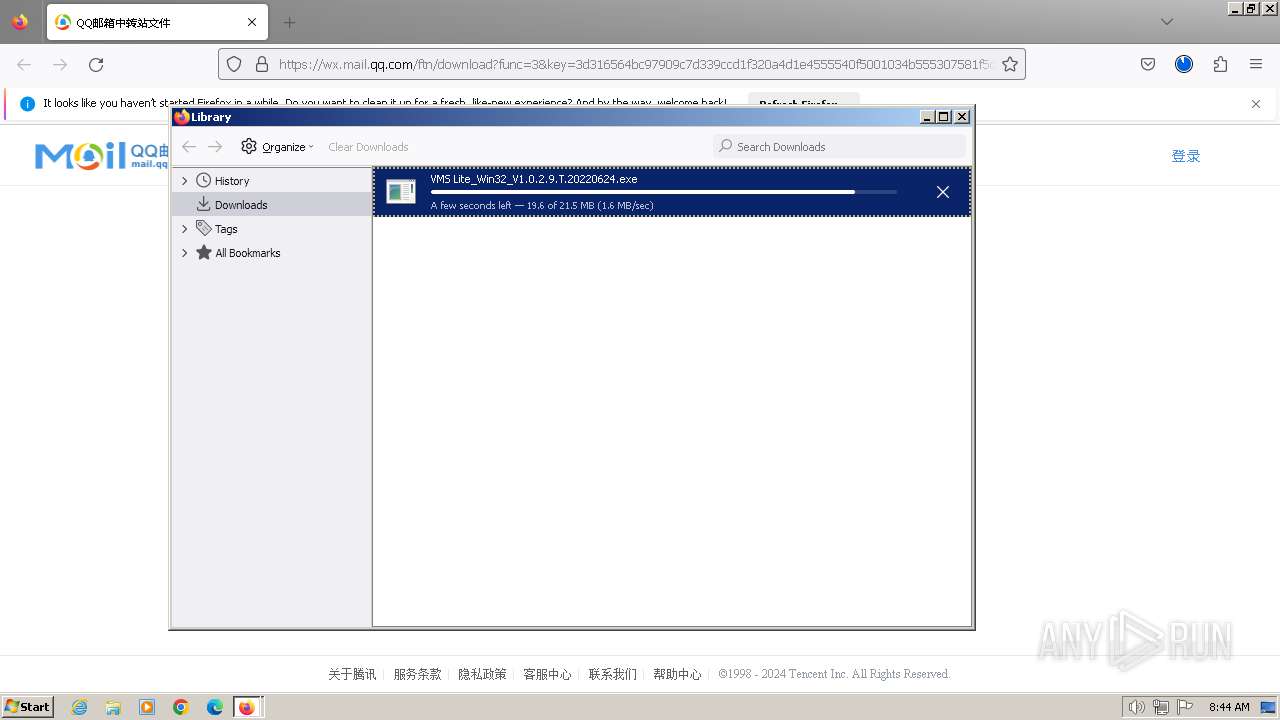This screenshot has width=1280, height=720.
Task: Open Firefox application hamburger menu
Action: [1256, 64]
